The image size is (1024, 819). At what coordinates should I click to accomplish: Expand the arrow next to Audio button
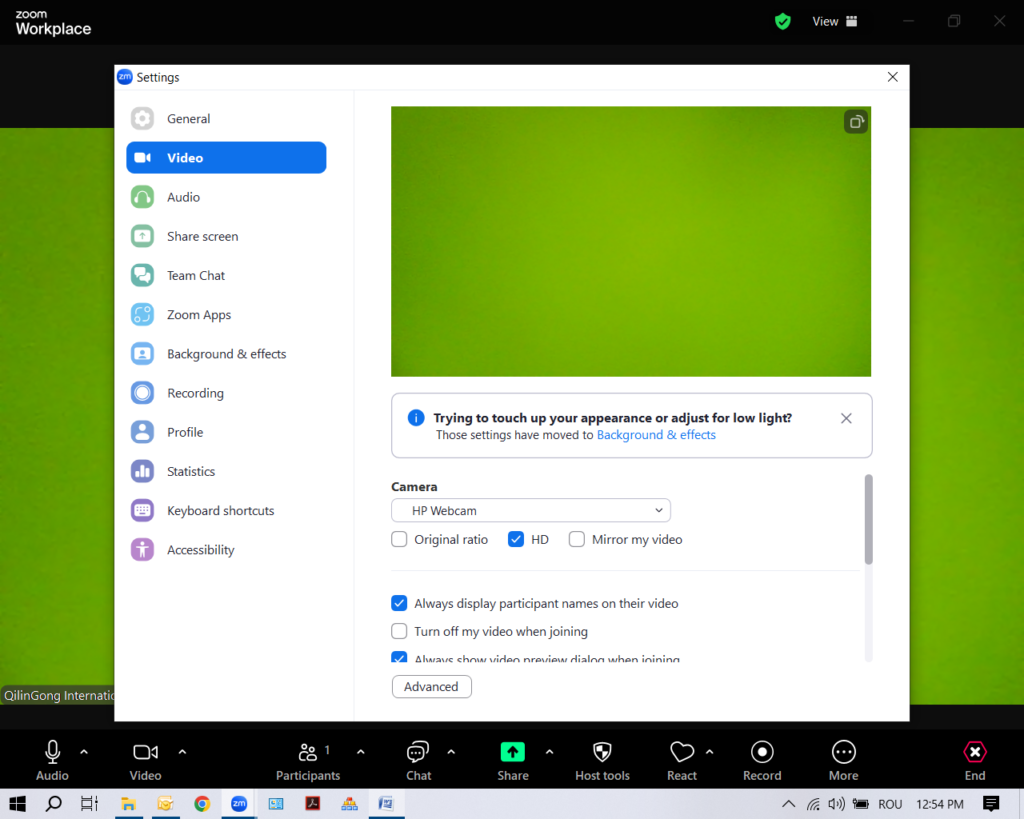[84, 752]
